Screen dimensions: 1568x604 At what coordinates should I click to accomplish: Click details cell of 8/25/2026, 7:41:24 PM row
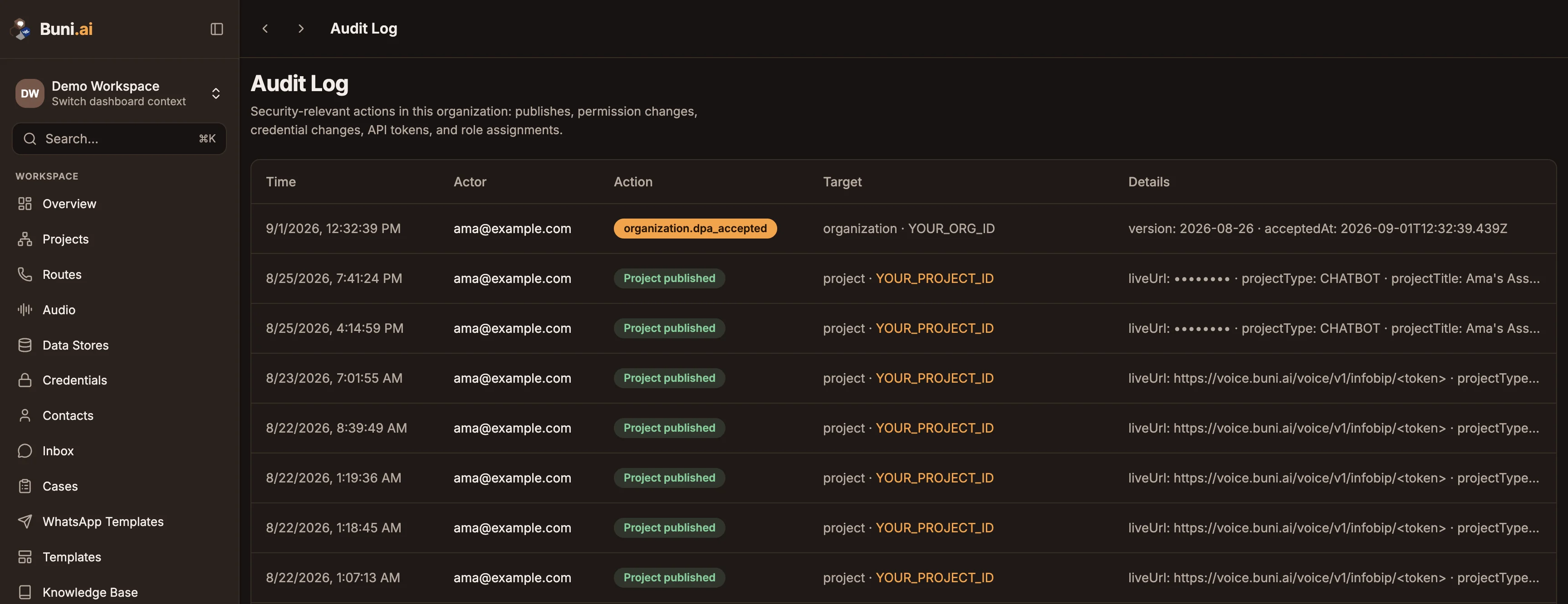(1333, 278)
